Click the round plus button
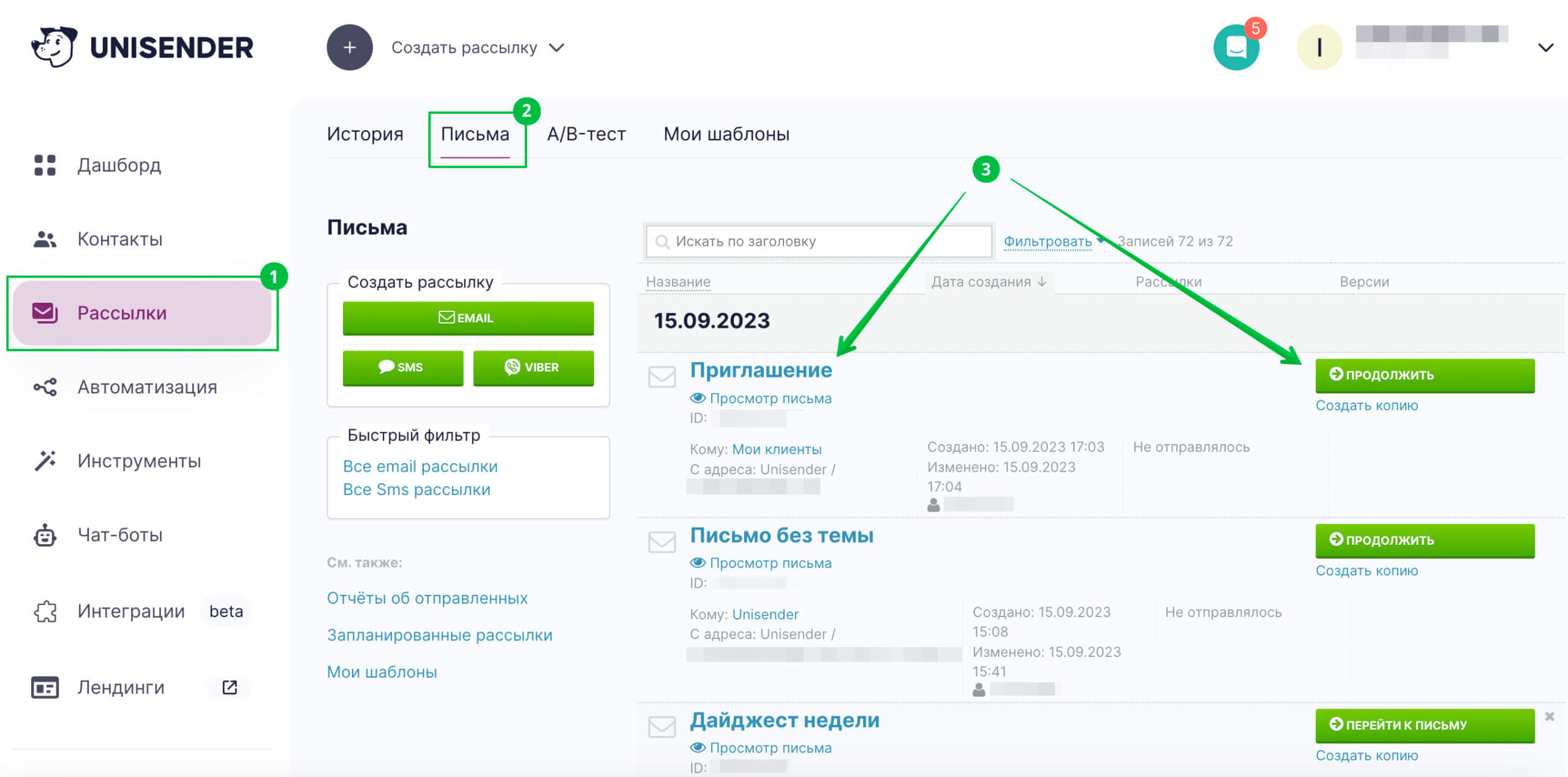The width and height of the screenshot is (1568, 777). tap(350, 47)
